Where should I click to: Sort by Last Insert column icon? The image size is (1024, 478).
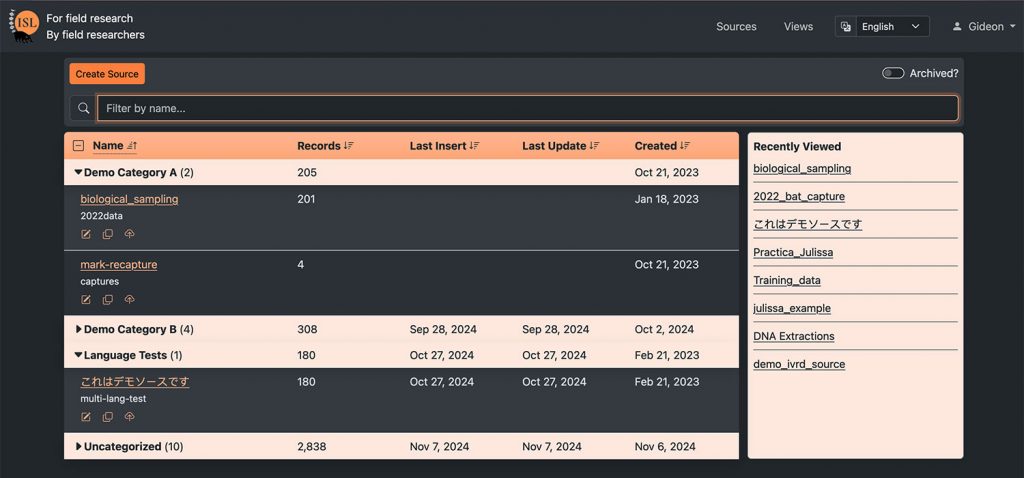point(474,146)
